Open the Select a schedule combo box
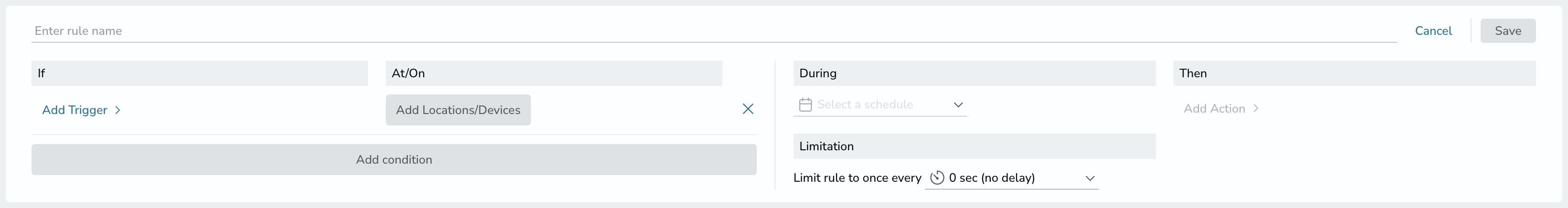 880,104
